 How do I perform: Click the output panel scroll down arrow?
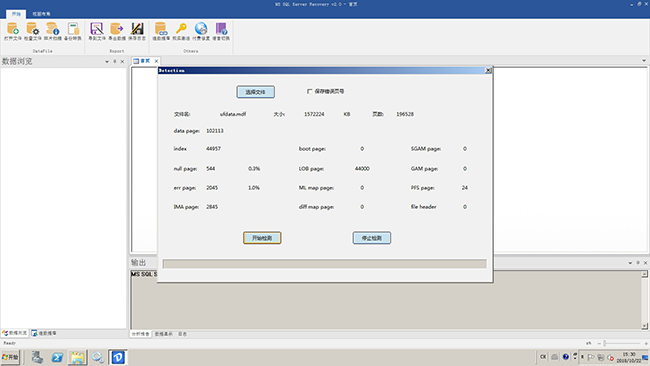[645, 326]
